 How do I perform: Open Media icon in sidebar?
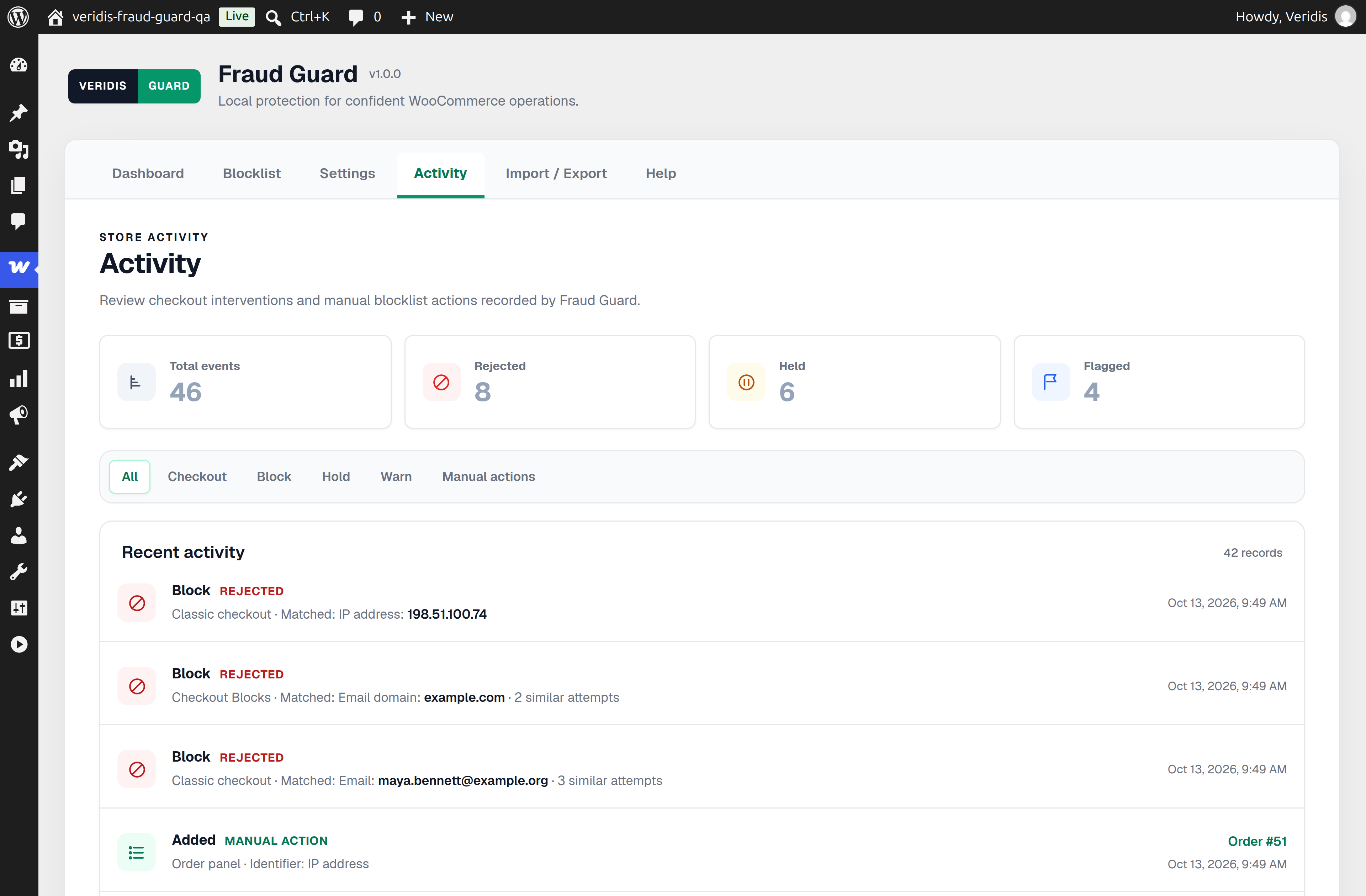19,149
